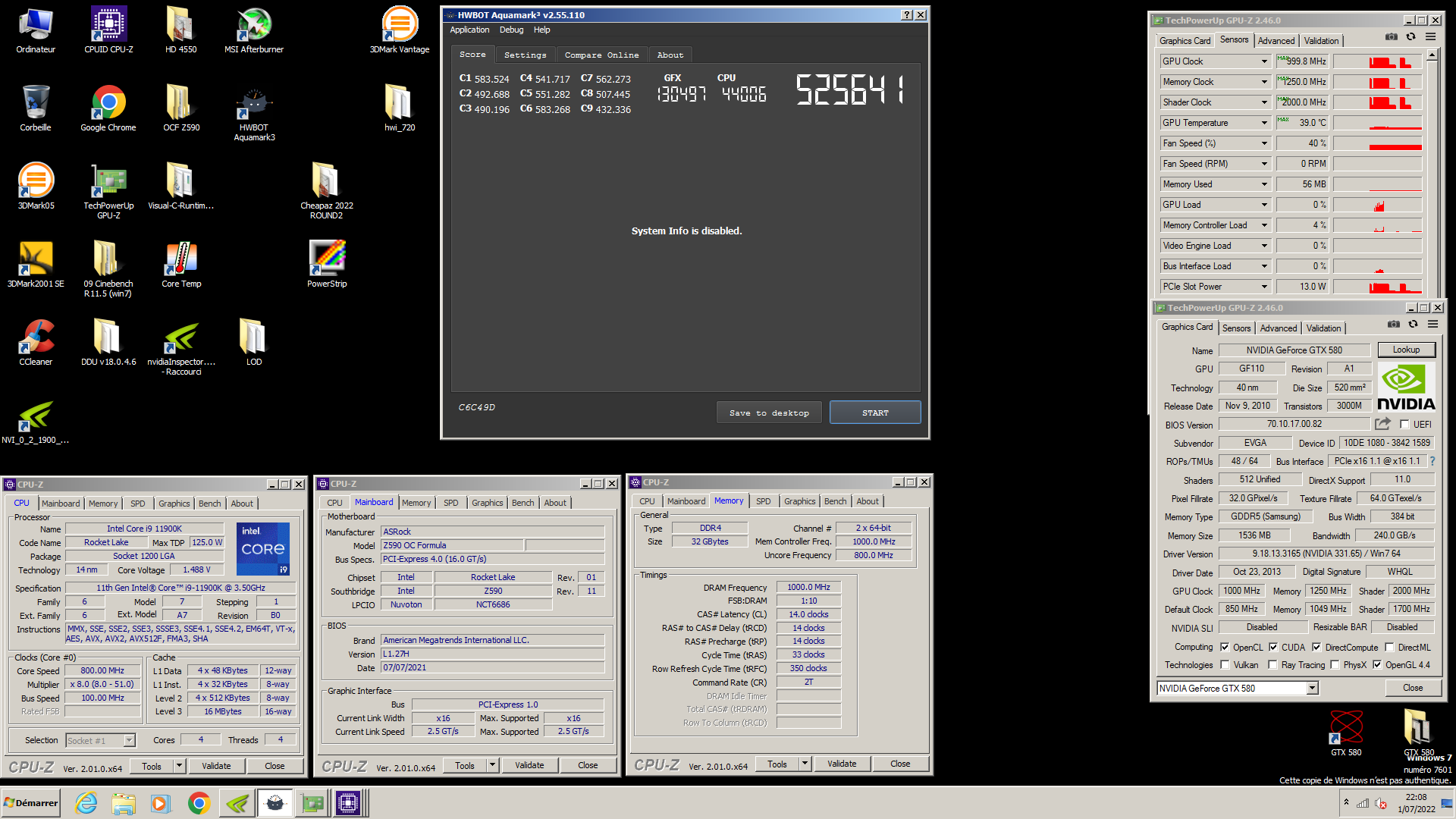Expand PCIe Slot Power sensor dropdown

pos(1263,287)
